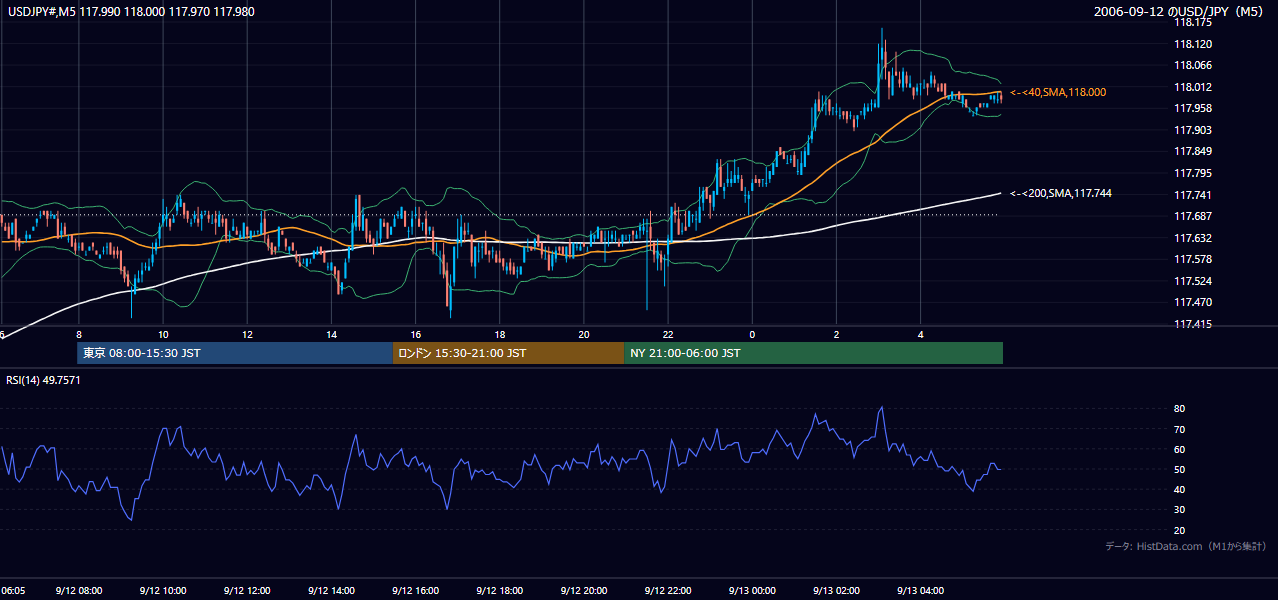Screen dimensions: 1278x600
Task: Click hour label 2 under the price chart
Action: (837, 335)
